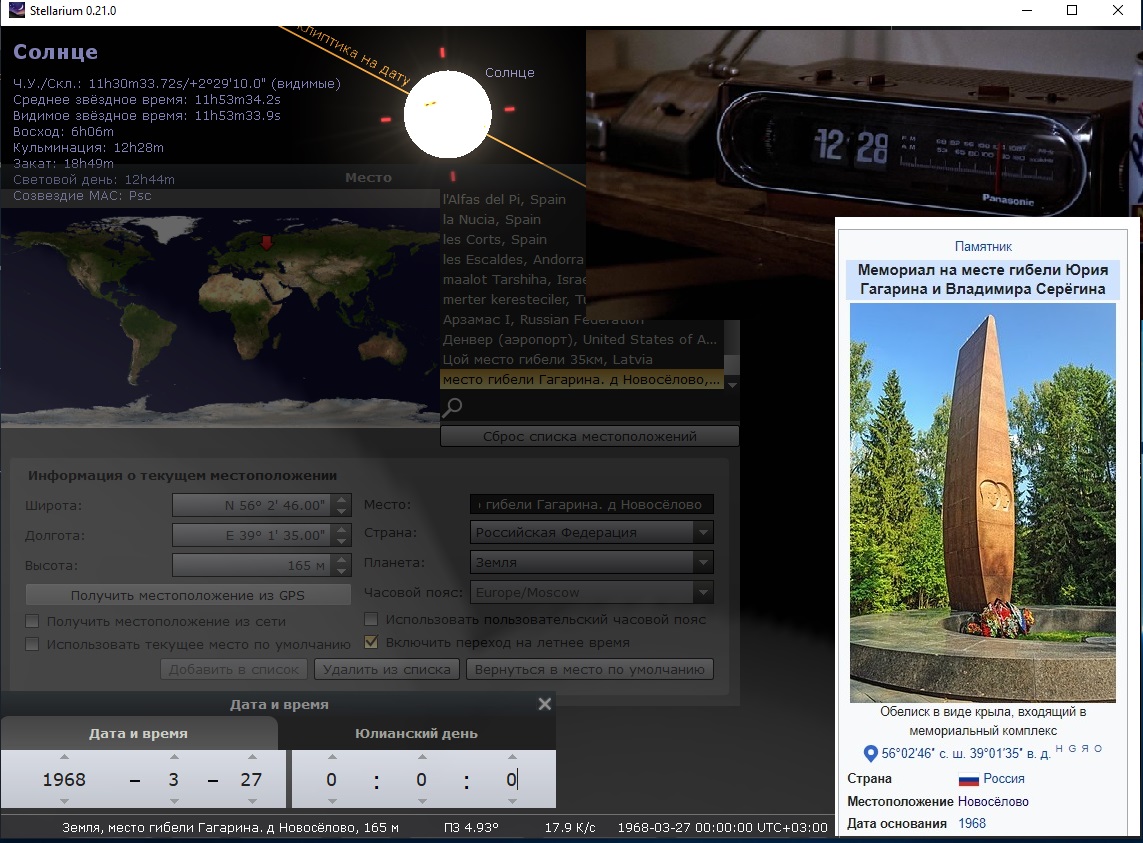
Task: Open the '1968' founding date link
Action: click(972, 823)
